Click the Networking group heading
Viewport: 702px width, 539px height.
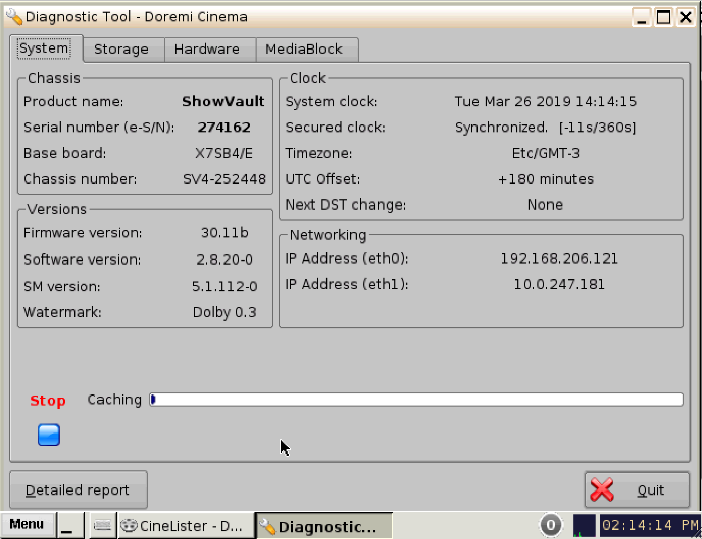coord(328,235)
